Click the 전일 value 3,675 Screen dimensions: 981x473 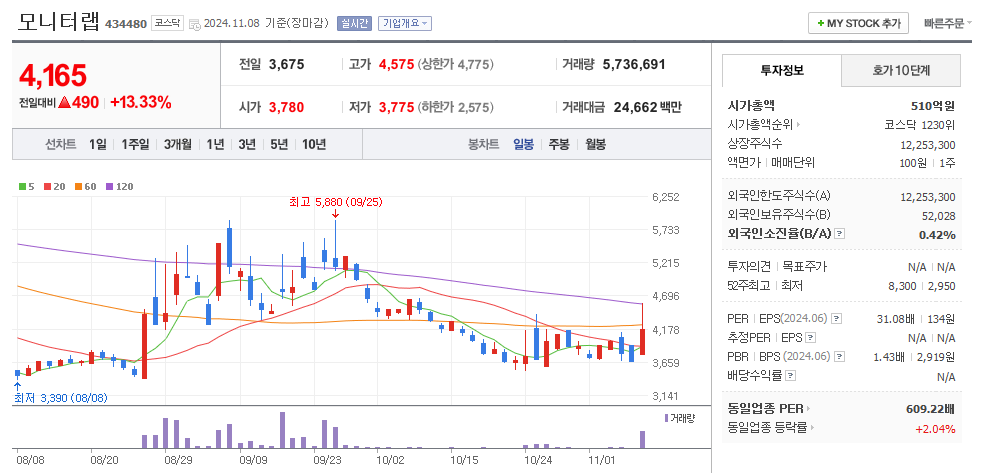287,64
